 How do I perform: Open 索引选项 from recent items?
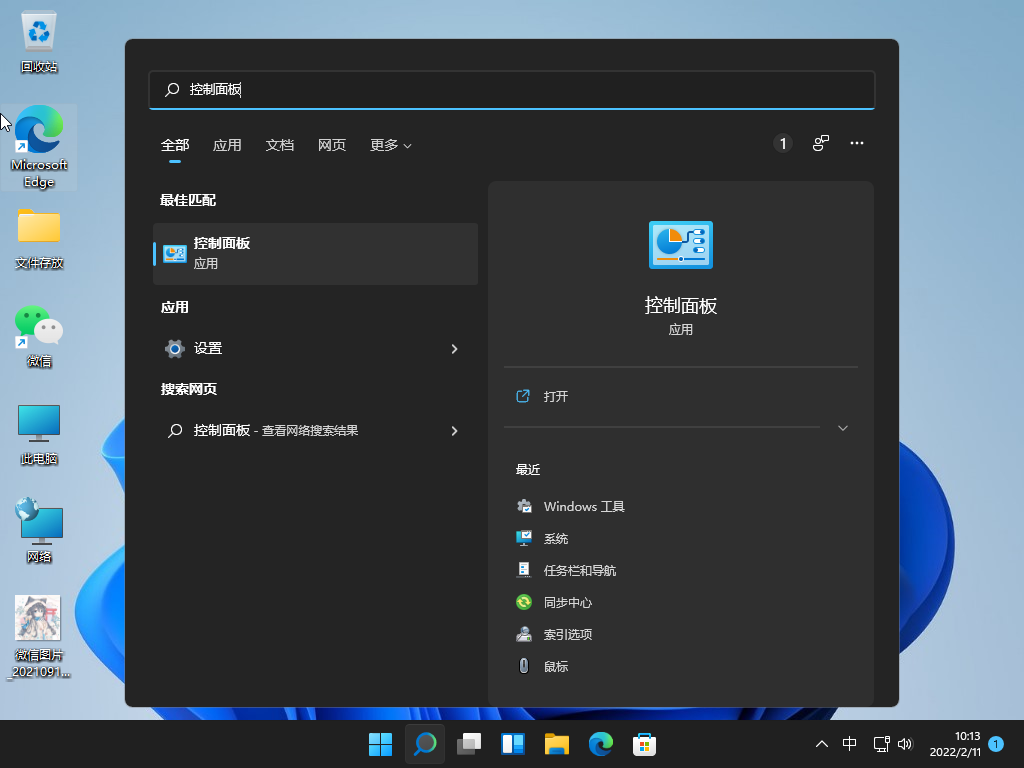point(567,635)
